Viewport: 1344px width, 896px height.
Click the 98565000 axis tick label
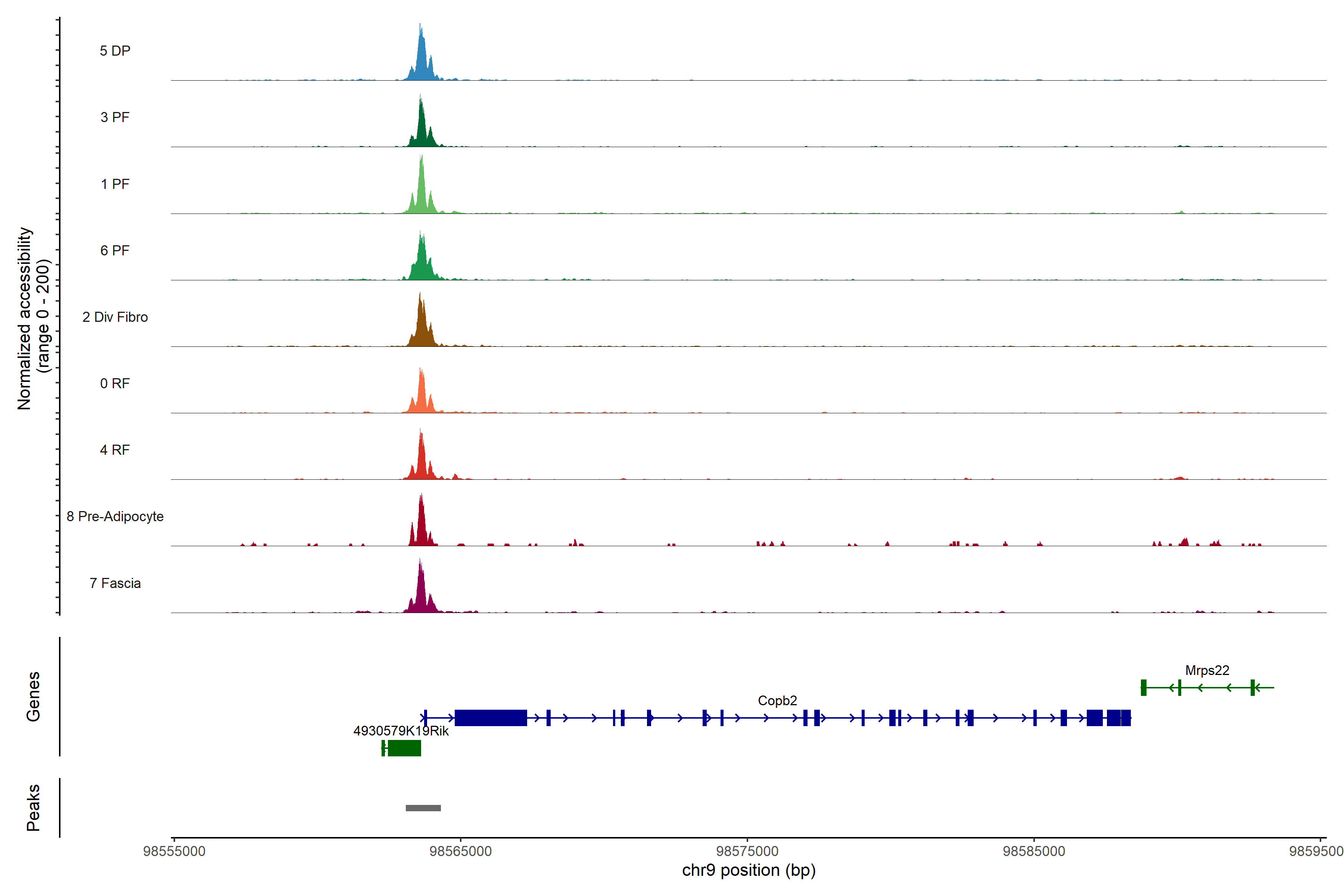tap(460, 852)
